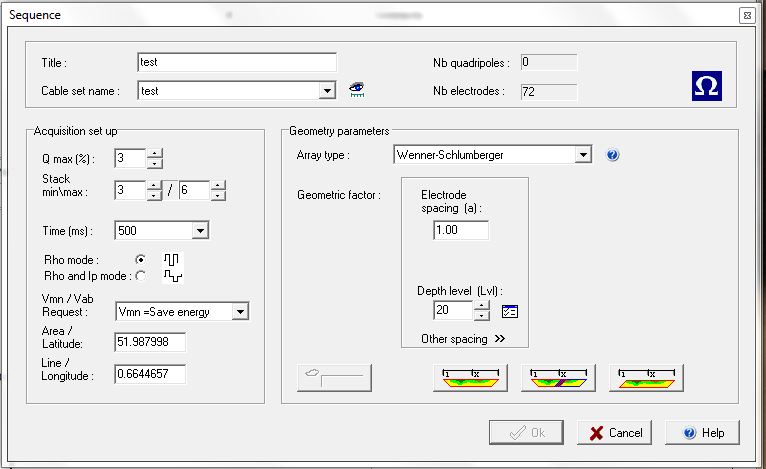Viewport: 766px width, 469px height.
Task: Click the Help button
Action: pyautogui.click(x=702, y=432)
